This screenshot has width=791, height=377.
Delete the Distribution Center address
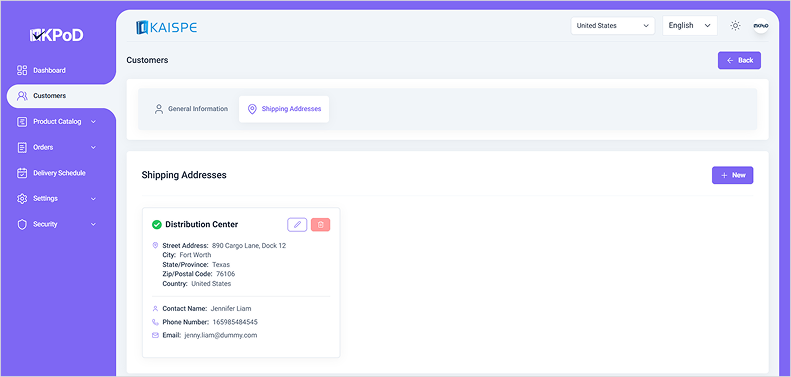320,225
